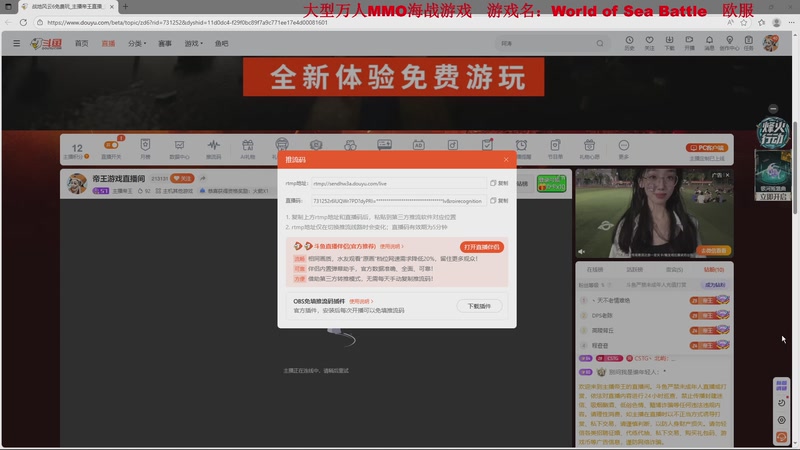
Task: Open the 历史 history icon in header
Action: coord(629,43)
